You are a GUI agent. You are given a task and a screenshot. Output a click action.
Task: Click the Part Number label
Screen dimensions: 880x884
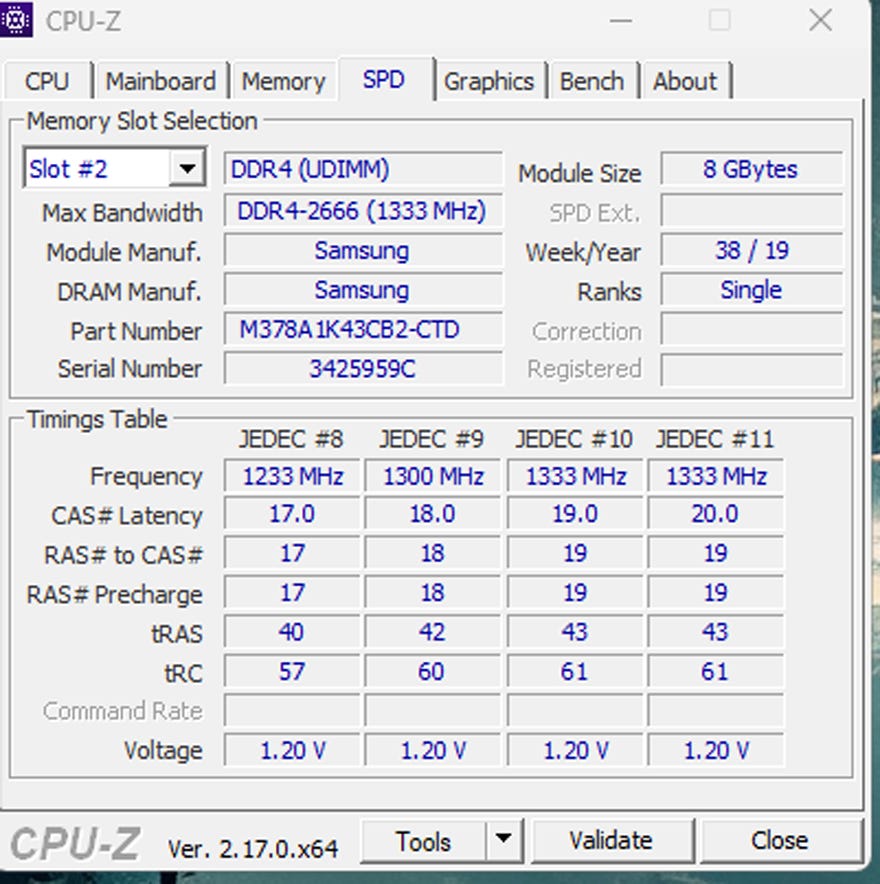136,331
